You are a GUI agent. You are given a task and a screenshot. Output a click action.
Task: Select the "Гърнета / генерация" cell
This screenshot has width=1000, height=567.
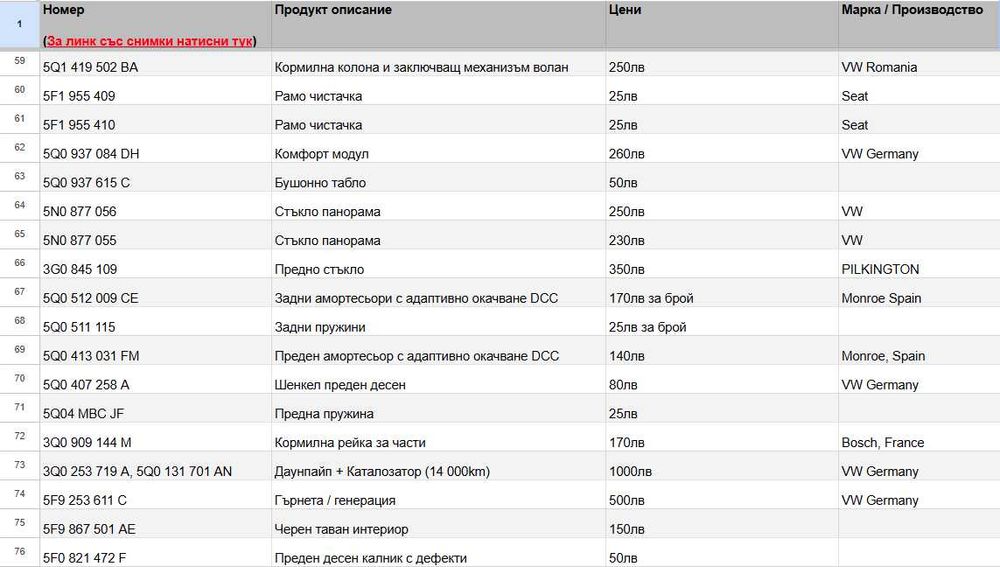[x=335, y=500]
